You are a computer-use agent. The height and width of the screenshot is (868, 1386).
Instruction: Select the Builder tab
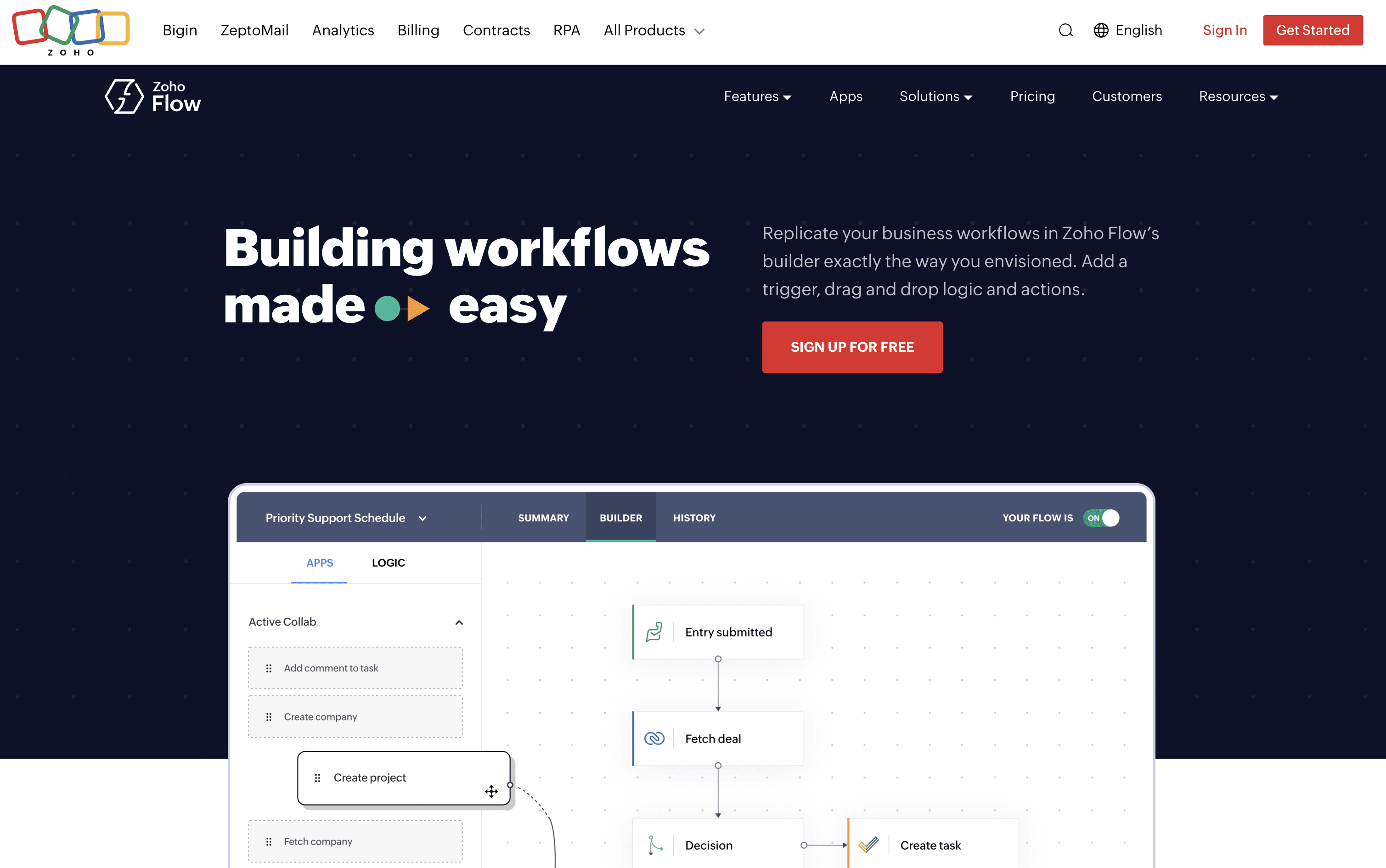coord(621,518)
